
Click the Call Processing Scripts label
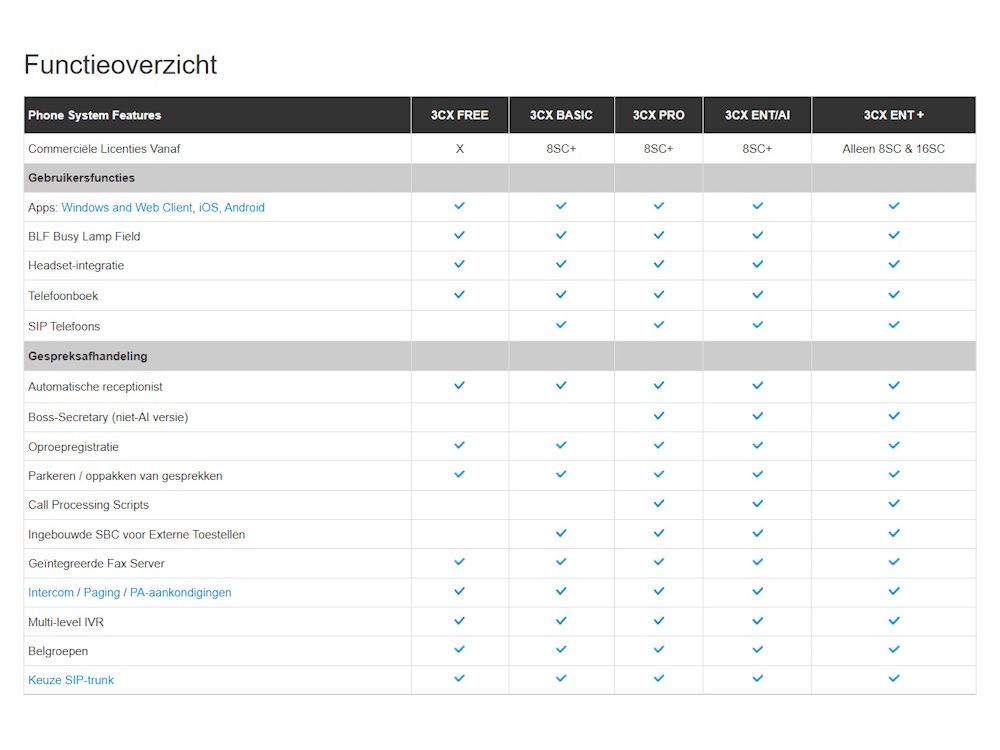(x=89, y=504)
